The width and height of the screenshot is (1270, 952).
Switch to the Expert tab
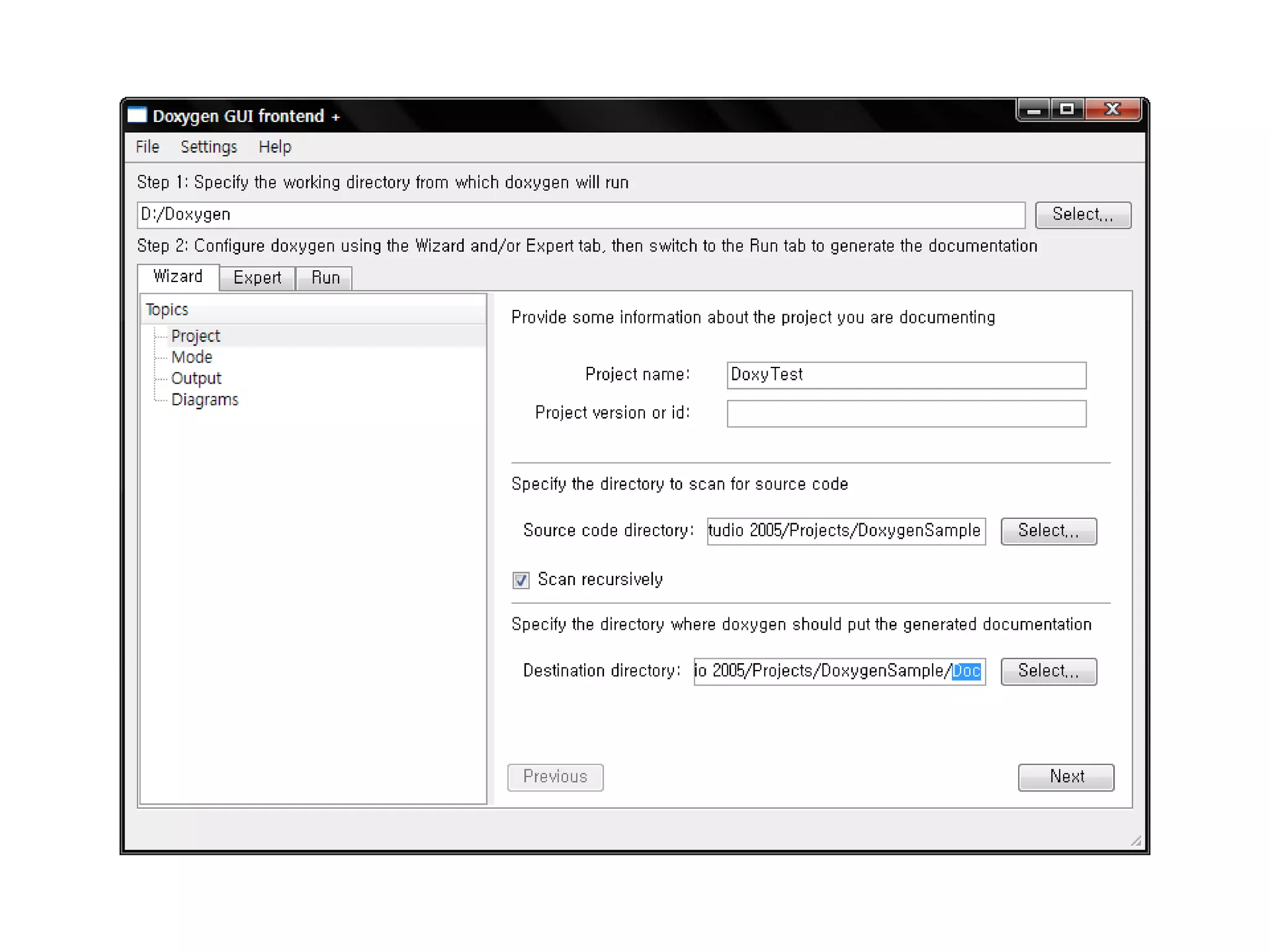257,278
